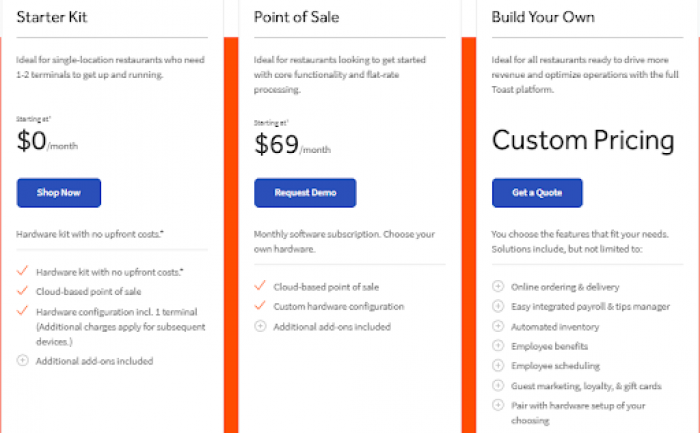Click checkmark beside Custom hardware configuration

(260, 305)
